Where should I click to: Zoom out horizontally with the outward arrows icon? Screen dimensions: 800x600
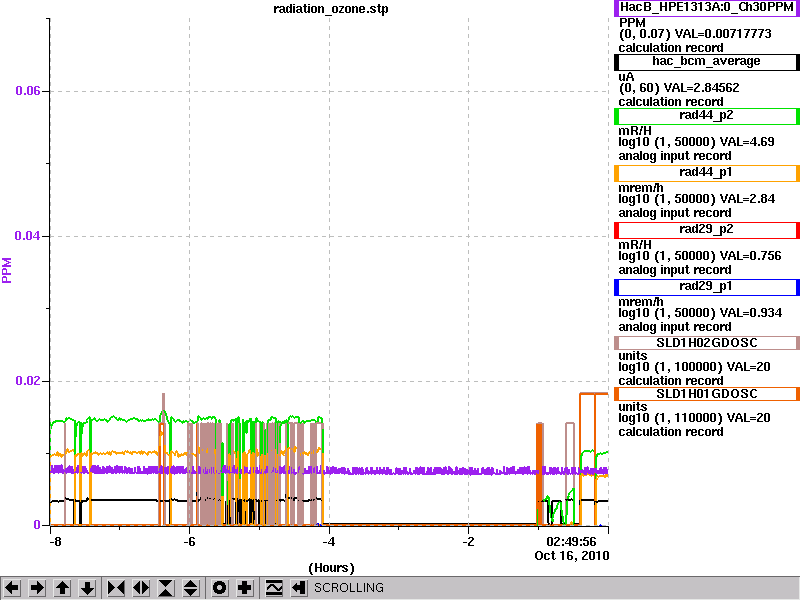tap(141, 588)
